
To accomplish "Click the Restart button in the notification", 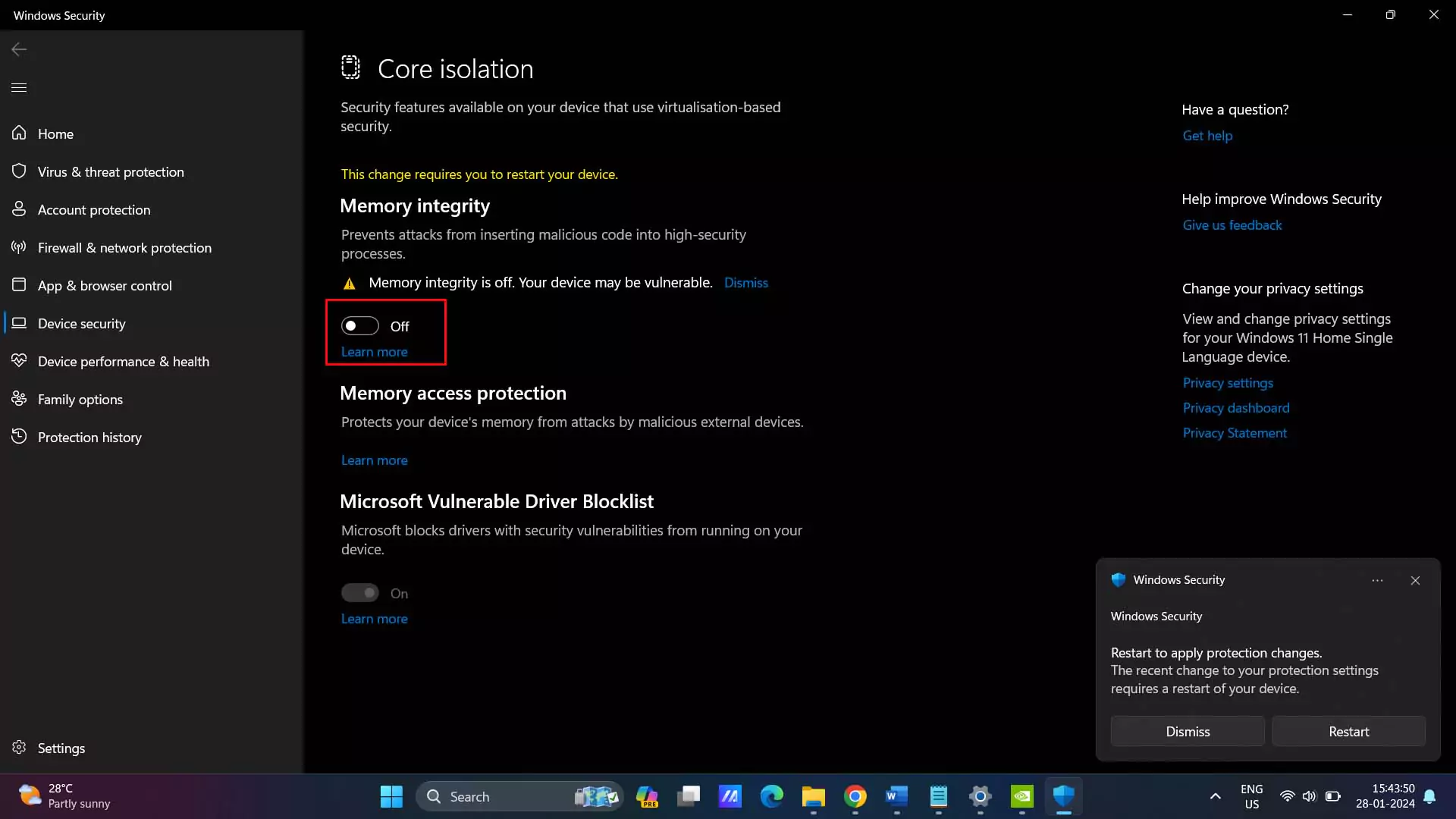I will point(1348,731).
